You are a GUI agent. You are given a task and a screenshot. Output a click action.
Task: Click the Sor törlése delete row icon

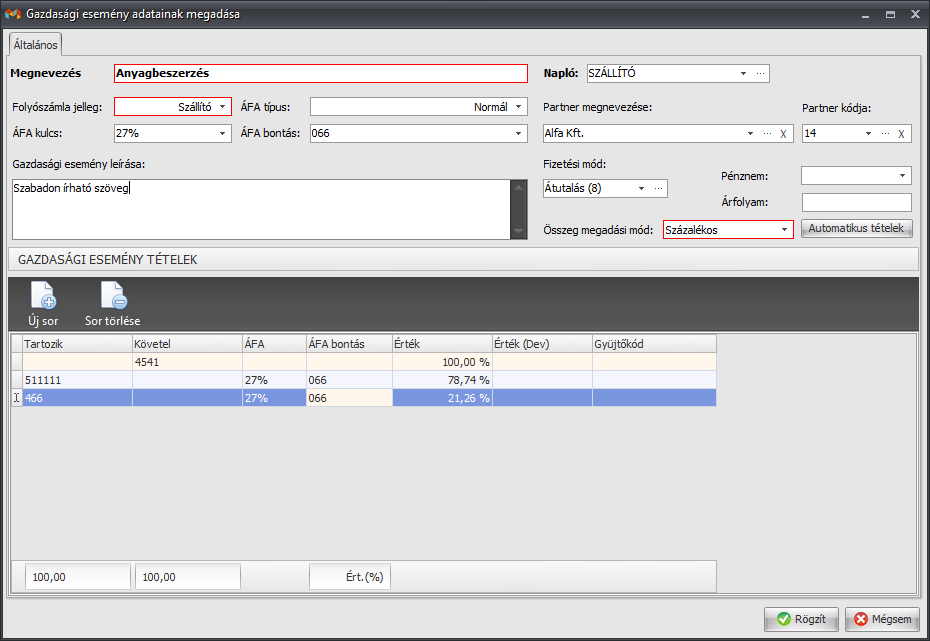pyautogui.click(x=112, y=296)
